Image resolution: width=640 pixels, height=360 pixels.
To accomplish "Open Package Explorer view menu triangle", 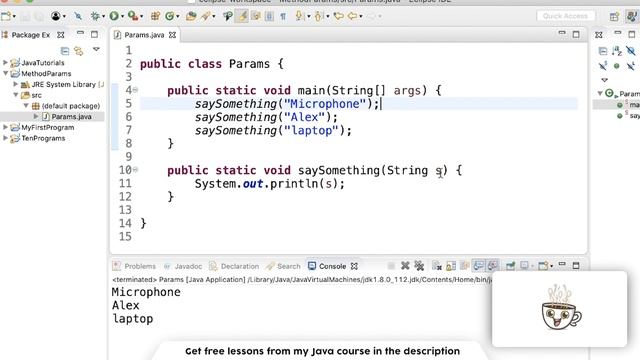I will 96,49.
